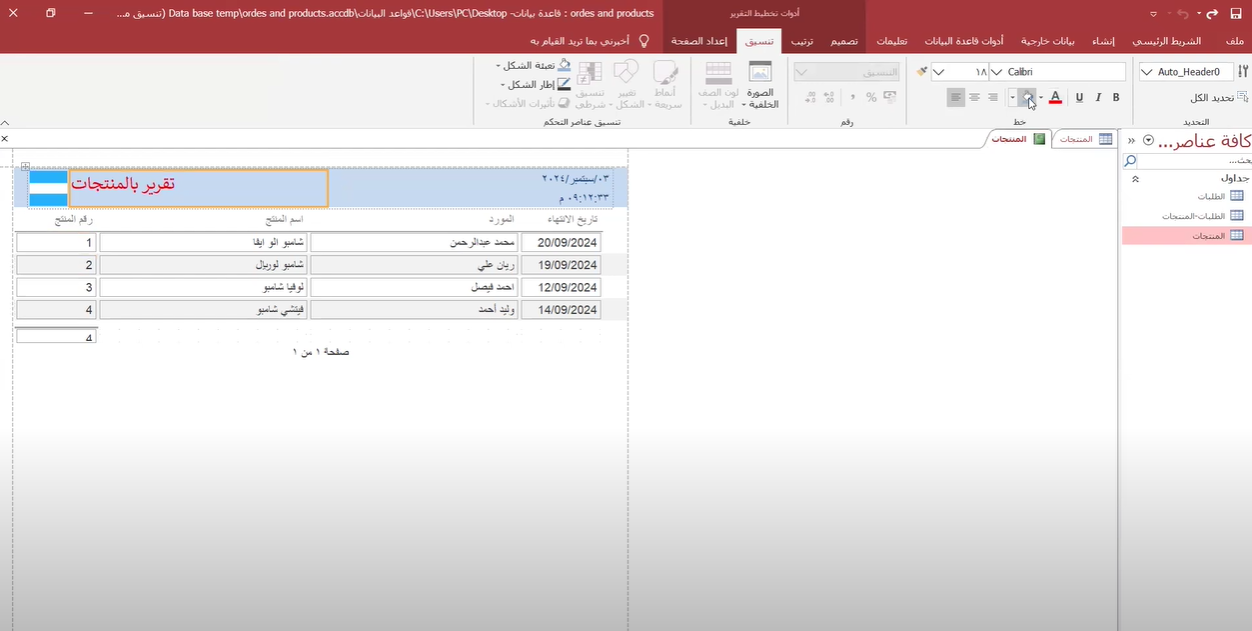Open the Calibri font name dropdown
Screen dimensions: 1252x631
point(996,72)
